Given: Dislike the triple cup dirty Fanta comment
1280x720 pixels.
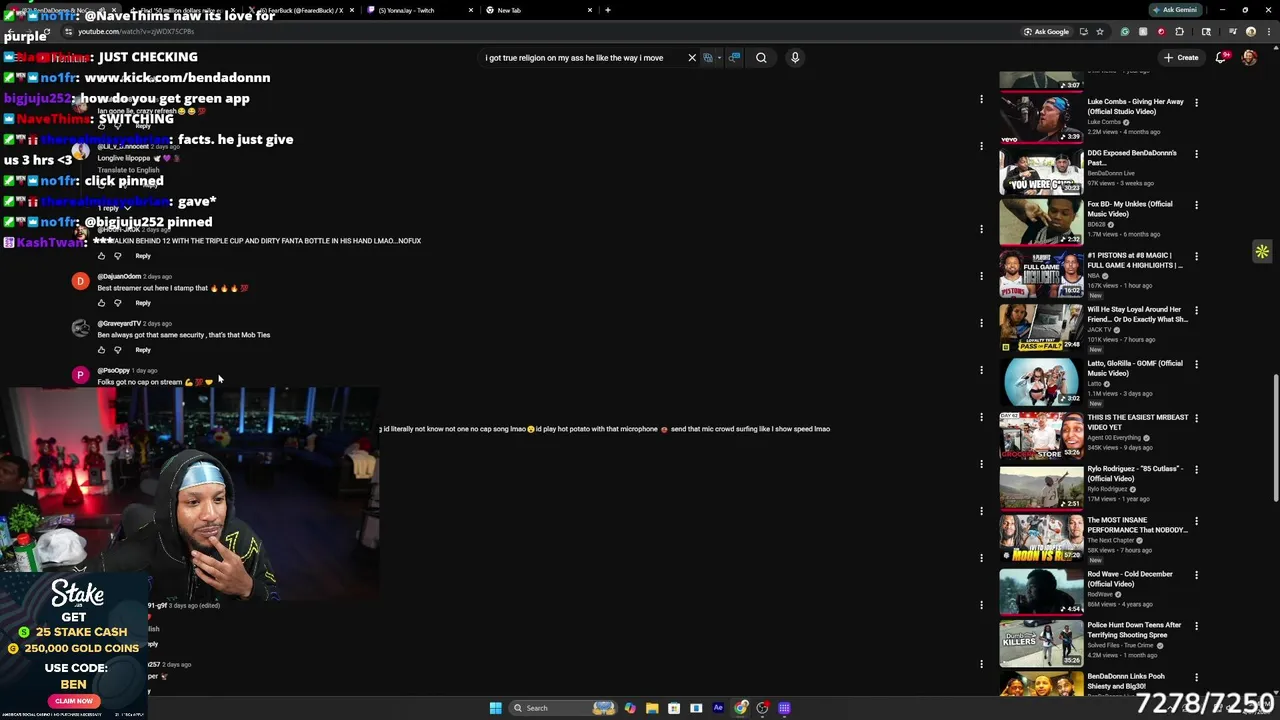Looking at the screenshot, I should click(x=118, y=256).
